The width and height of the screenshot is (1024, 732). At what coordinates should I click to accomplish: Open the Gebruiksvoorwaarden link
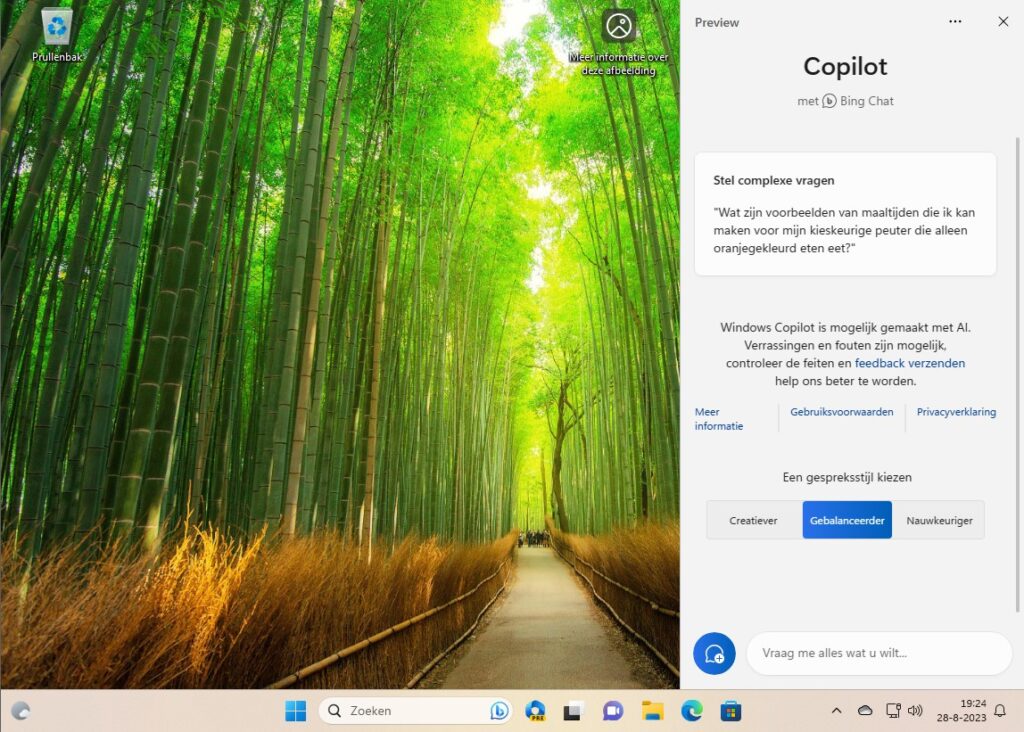[x=842, y=412]
